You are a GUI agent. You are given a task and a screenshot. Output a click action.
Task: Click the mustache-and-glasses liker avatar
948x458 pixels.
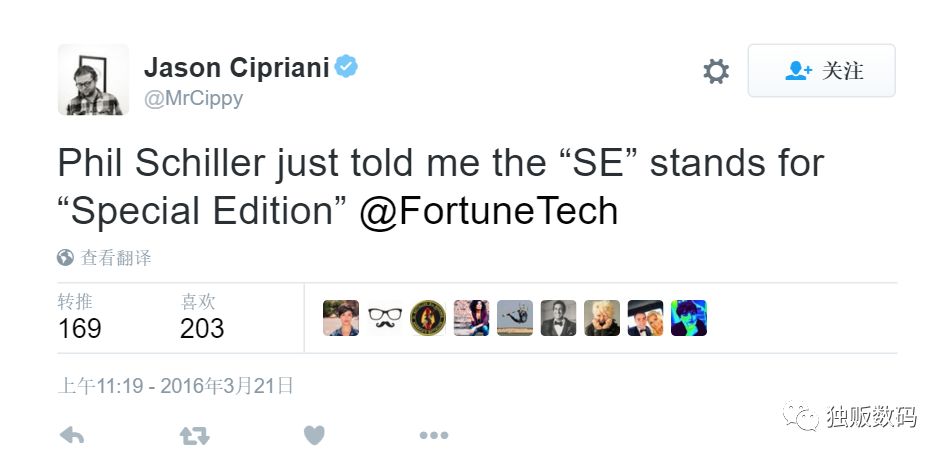[384, 318]
